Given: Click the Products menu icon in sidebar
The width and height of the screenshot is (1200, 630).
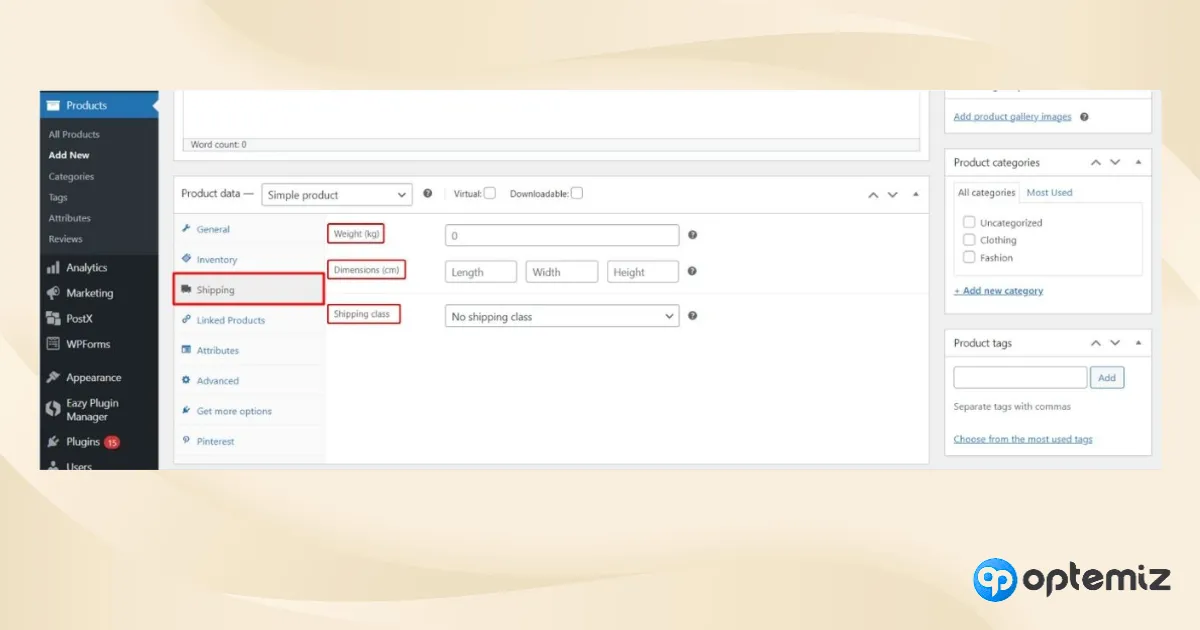Looking at the screenshot, I should point(52,105).
